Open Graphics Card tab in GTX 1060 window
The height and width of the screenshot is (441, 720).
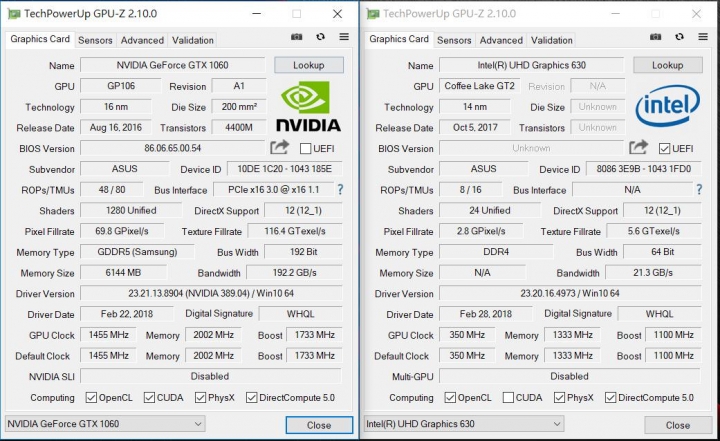[x=40, y=39]
